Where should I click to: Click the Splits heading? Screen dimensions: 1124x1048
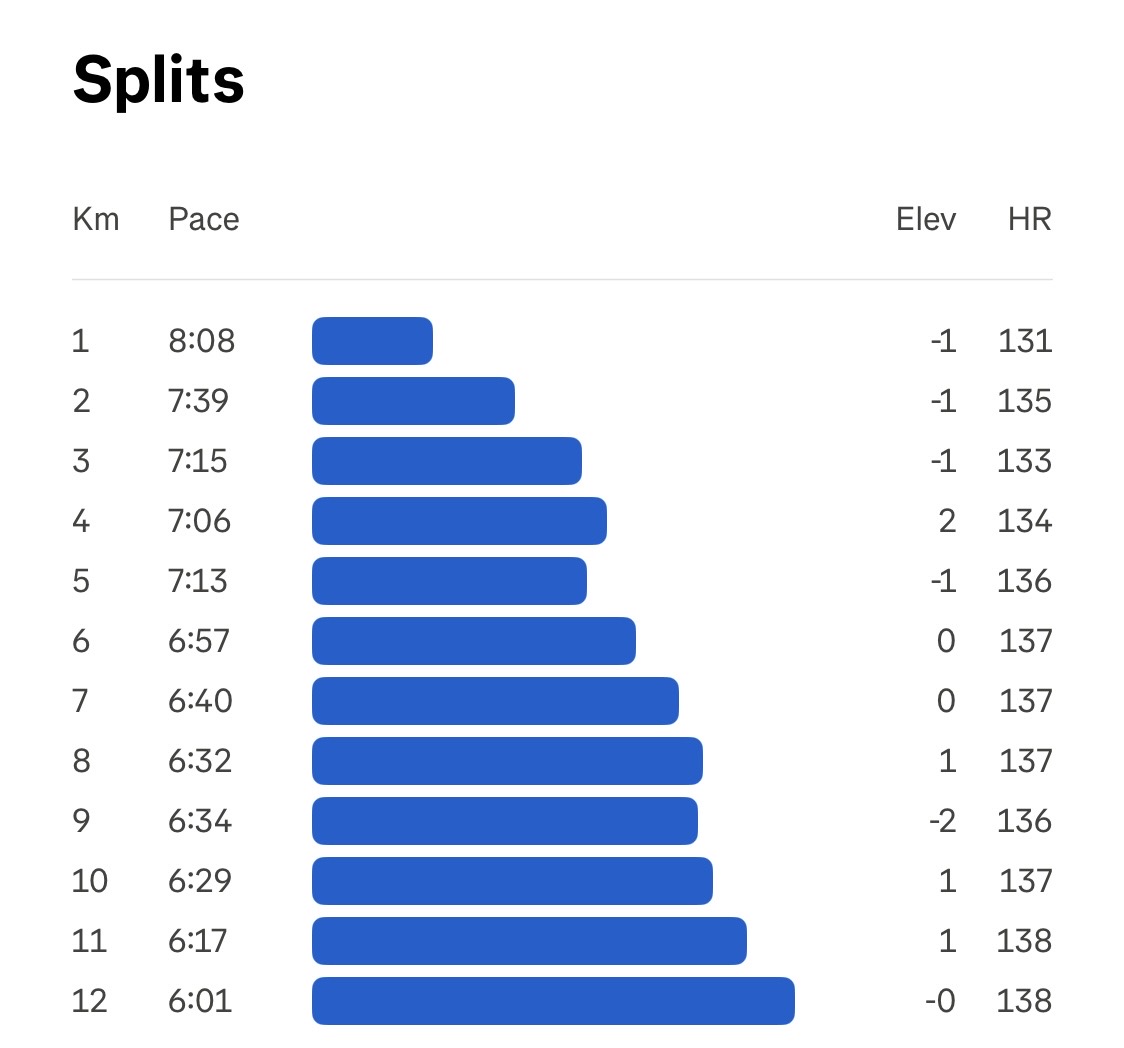pos(158,80)
